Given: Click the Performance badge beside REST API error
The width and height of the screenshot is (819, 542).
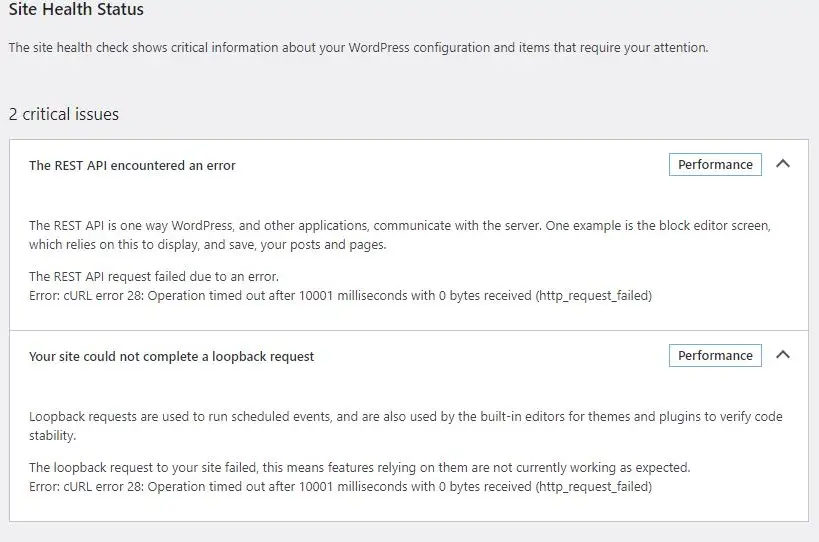Looking at the screenshot, I should pyautogui.click(x=715, y=164).
